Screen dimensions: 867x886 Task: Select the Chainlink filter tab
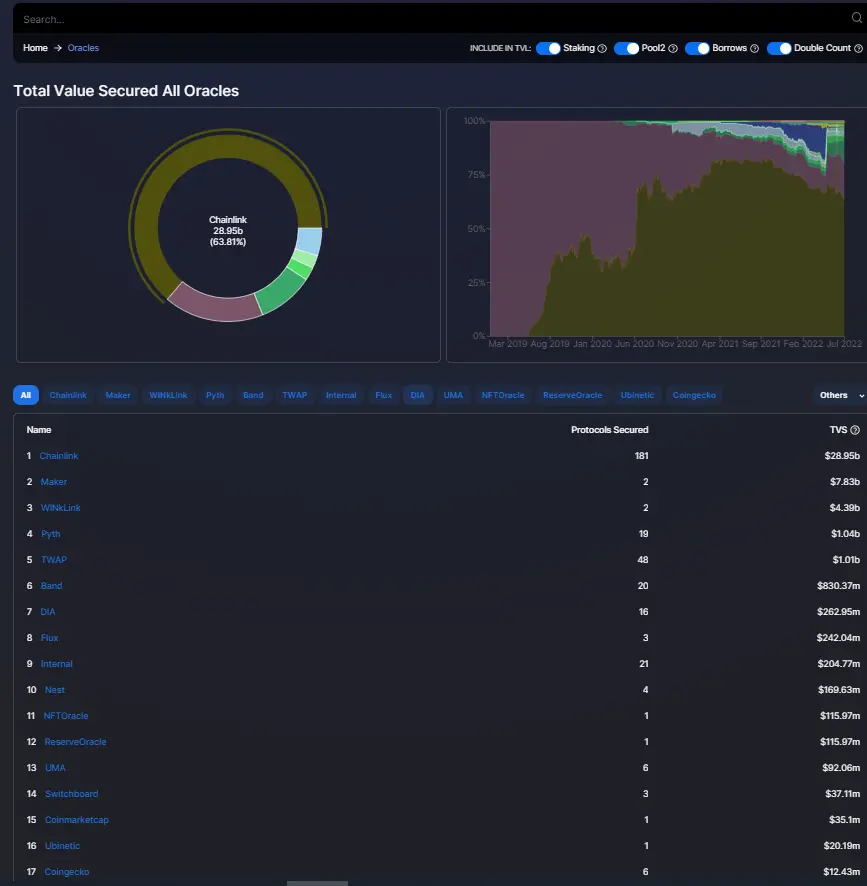(68, 395)
